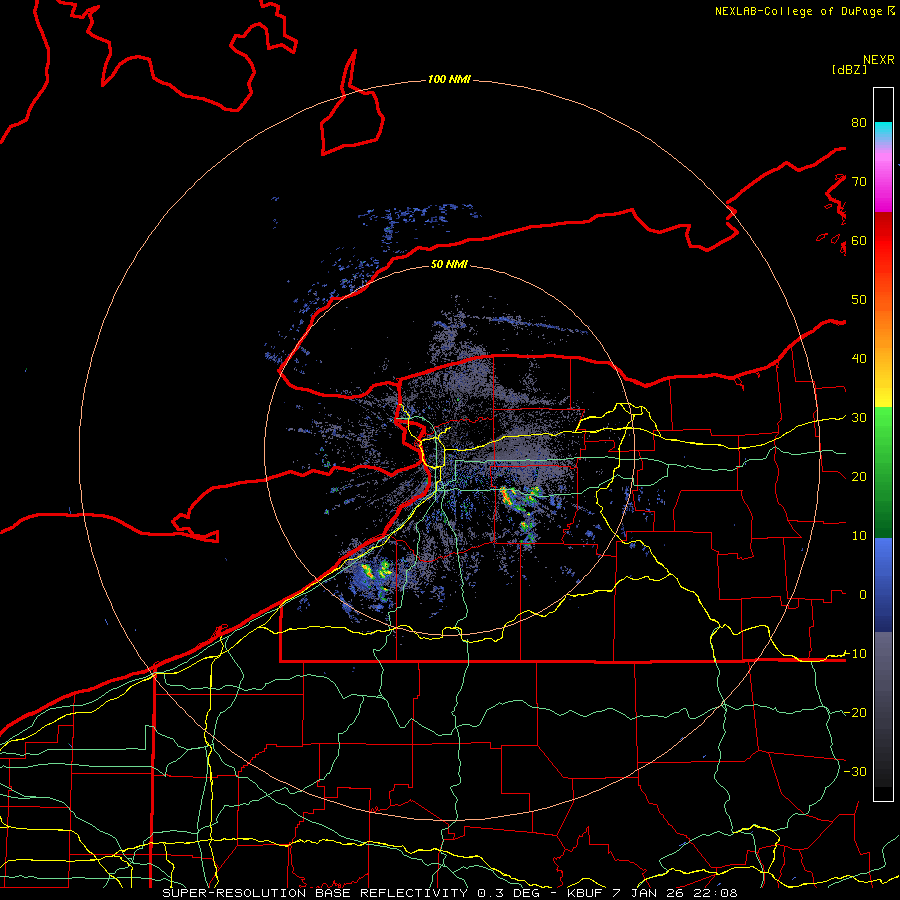
Task: Click the 50 NMI range ring label
Action: (x=449, y=265)
